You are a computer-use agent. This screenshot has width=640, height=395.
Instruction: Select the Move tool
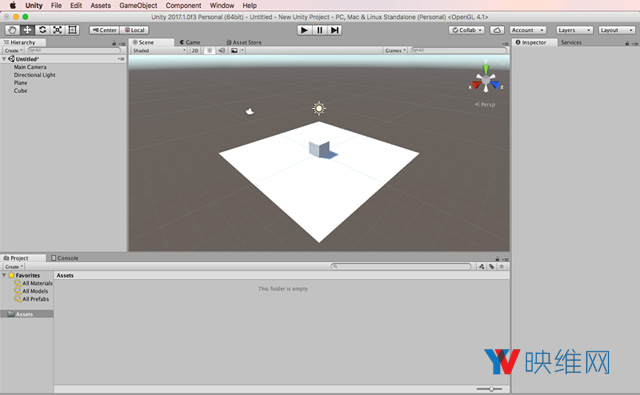pos(27,30)
